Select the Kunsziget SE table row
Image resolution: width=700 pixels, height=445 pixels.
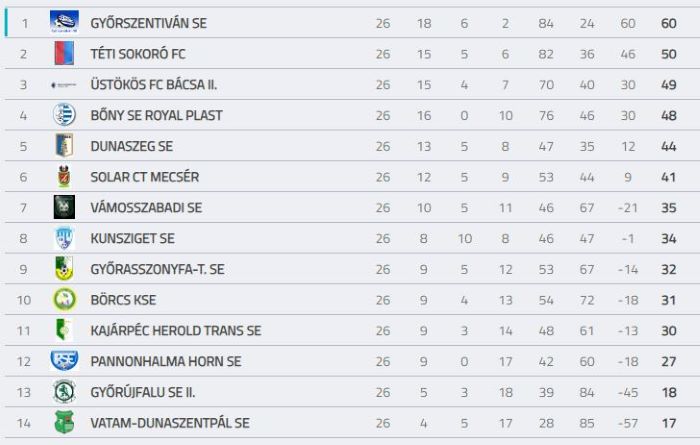click(352, 238)
